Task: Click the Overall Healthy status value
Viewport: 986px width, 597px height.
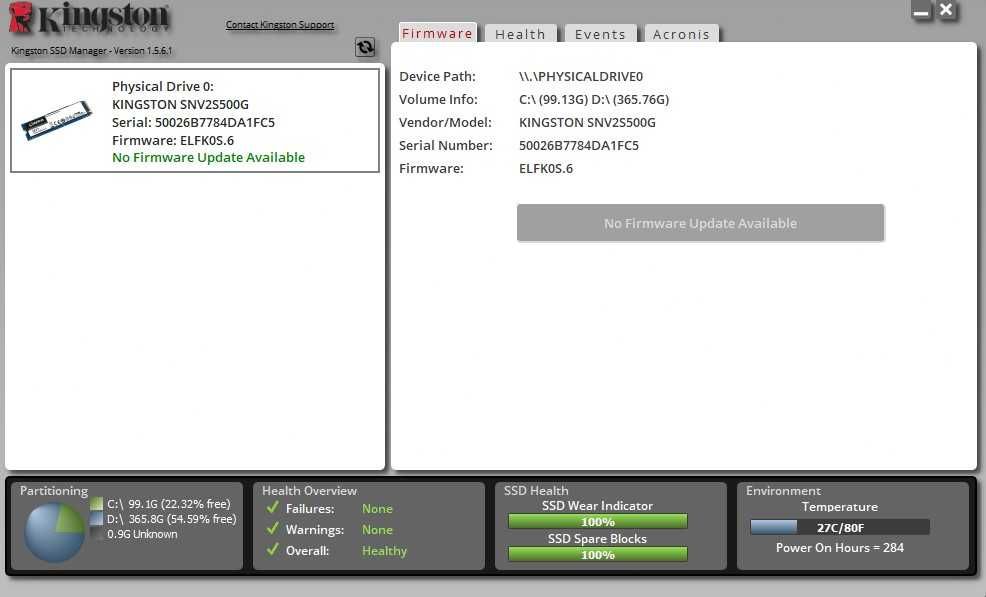Action: point(384,550)
